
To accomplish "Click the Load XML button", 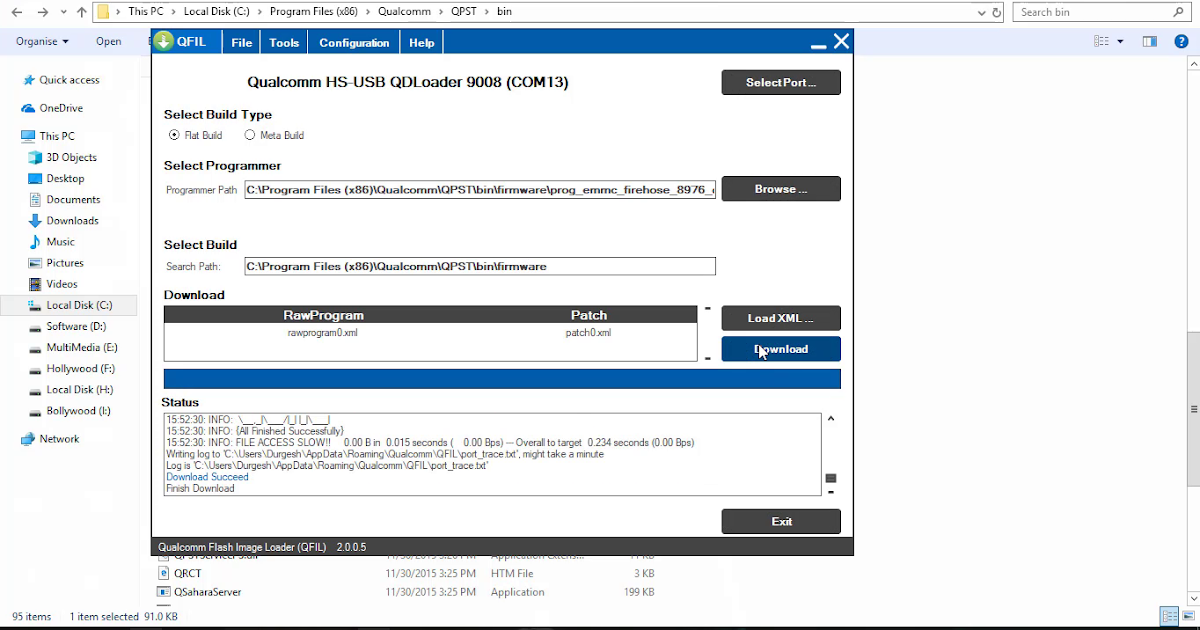I will [781, 318].
